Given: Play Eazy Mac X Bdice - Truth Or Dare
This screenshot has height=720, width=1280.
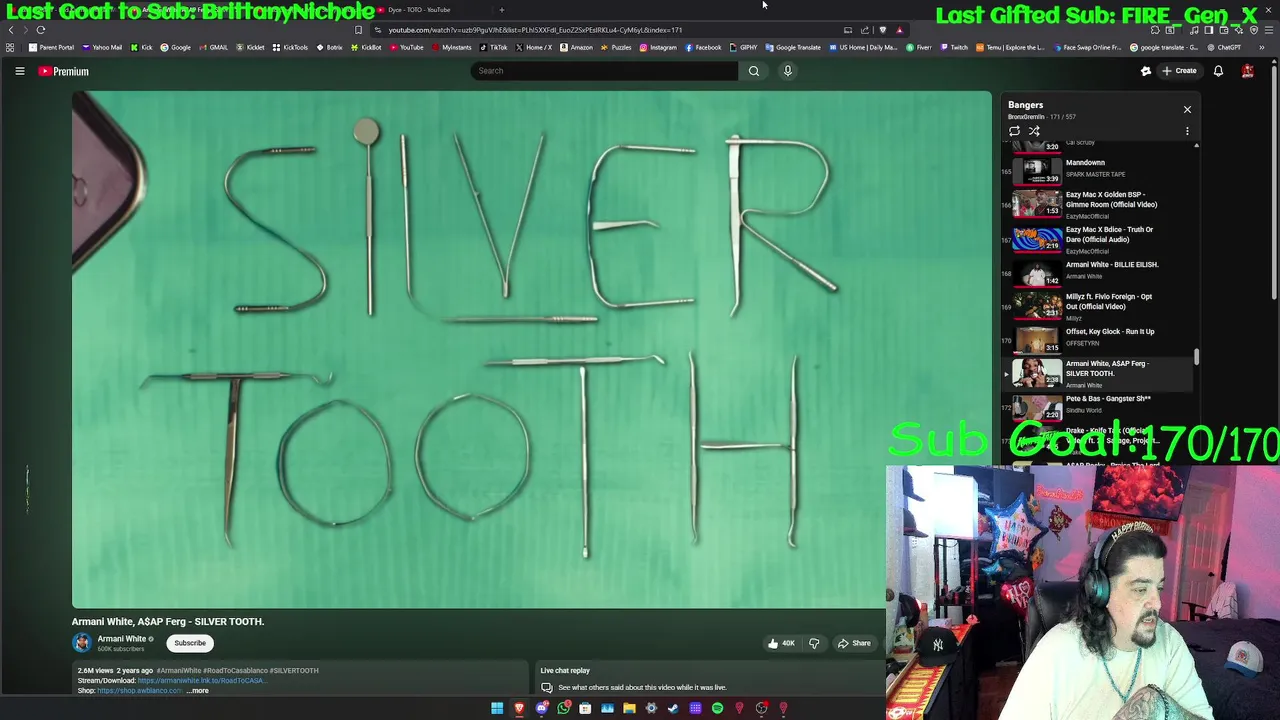Looking at the screenshot, I should pos(1098,238).
